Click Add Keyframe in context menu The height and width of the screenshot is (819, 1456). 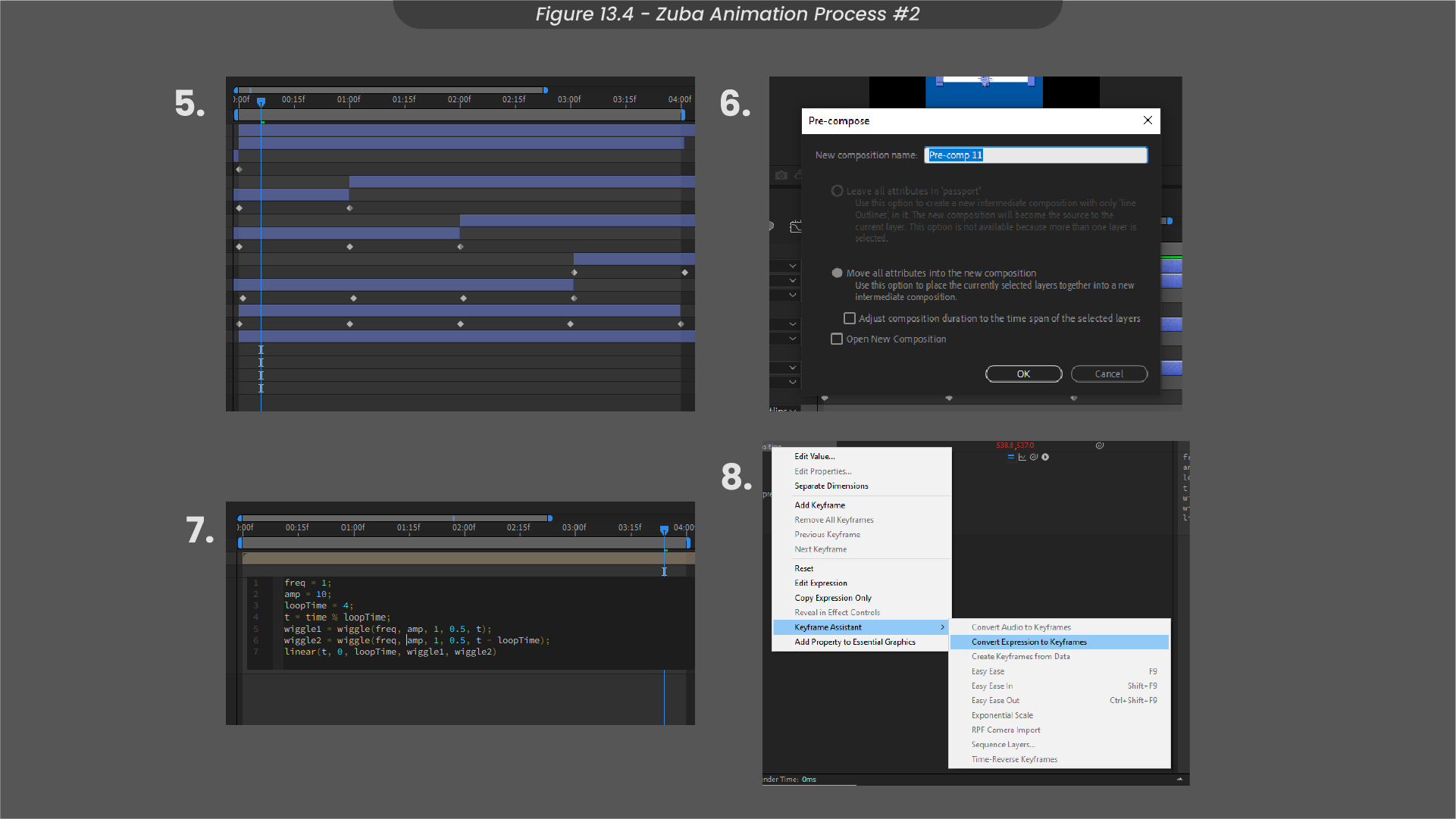[x=819, y=505]
